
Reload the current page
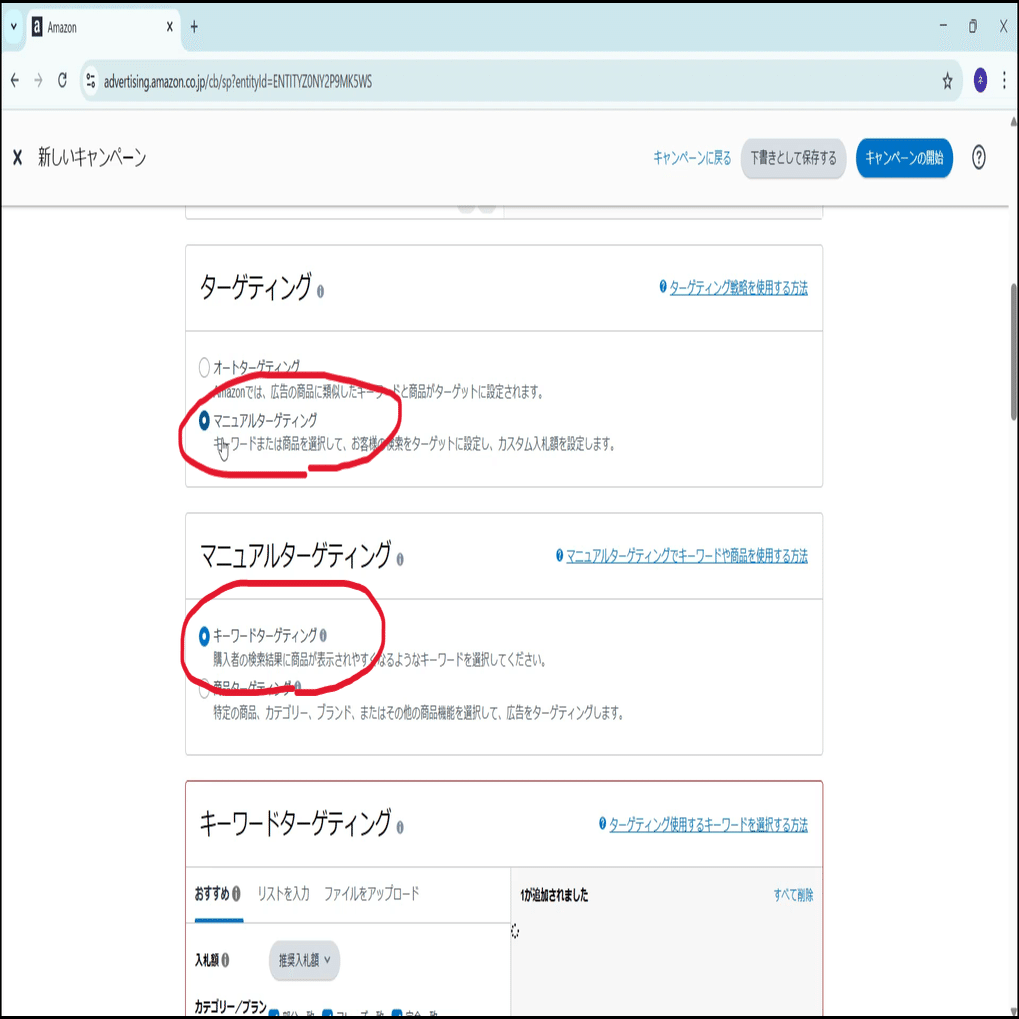coord(62,81)
